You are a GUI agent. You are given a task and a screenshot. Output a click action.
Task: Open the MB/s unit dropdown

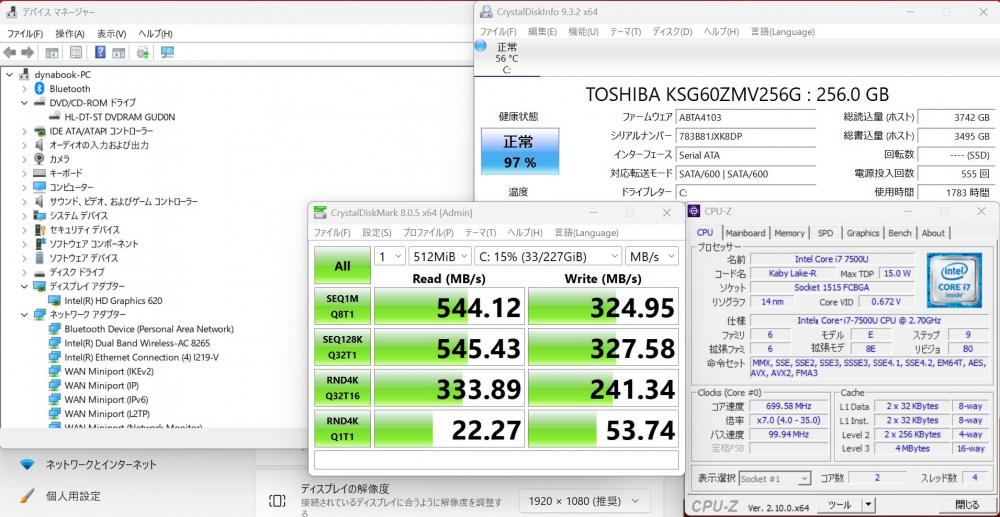pyautogui.click(x=652, y=256)
